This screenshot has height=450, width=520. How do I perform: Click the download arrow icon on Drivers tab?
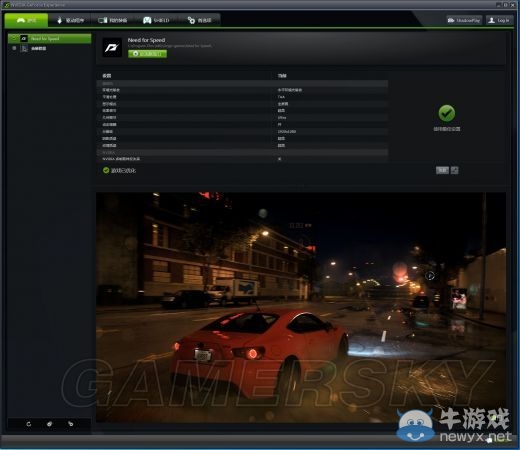pos(60,20)
